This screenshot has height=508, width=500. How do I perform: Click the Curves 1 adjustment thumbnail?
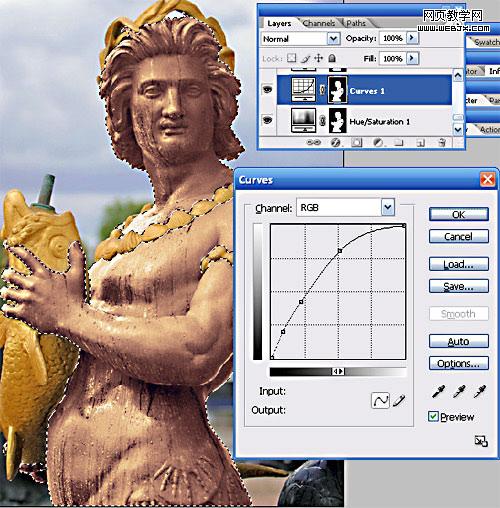(303, 89)
